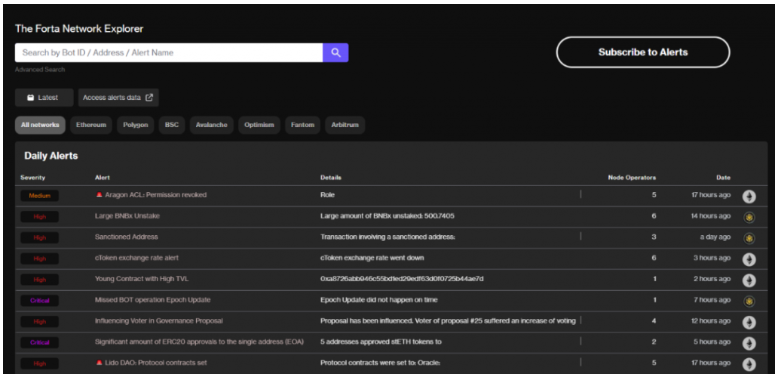Click the chain icon in Sanctioned Address row
Viewport: 778px width, 378px height.
pyautogui.click(x=749, y=239)
